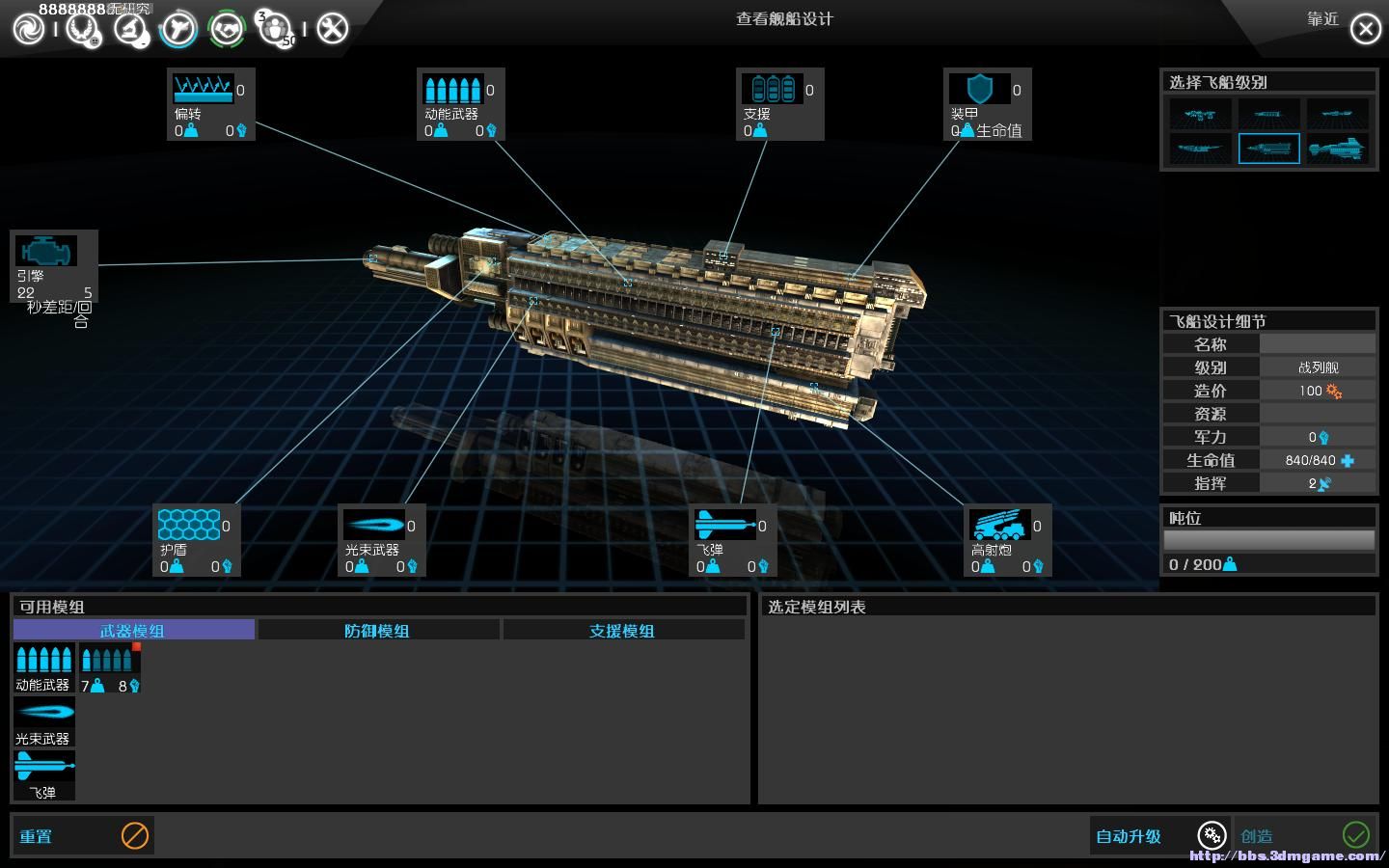This screenshot has height=868, width=1389.
Task: Click the industry gear icon beside cost 100
Action: point(1334,391)
